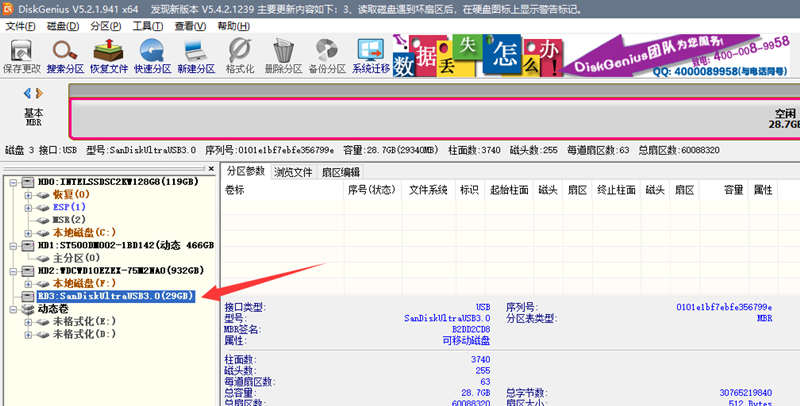Open the 备份分区 backup partition tool
The width and height of the screenshot is (800, 406).
327,56
